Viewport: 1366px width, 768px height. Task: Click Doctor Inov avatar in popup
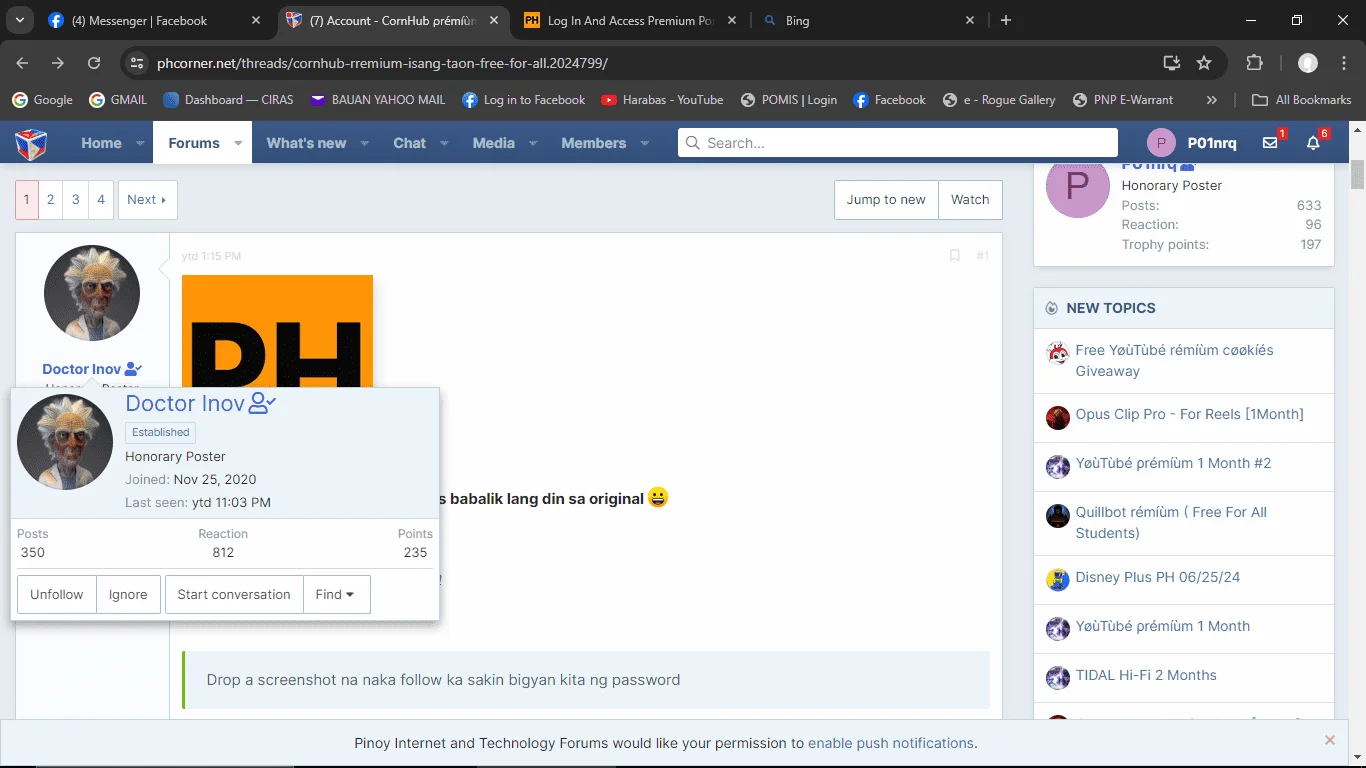tap(65, 442)
